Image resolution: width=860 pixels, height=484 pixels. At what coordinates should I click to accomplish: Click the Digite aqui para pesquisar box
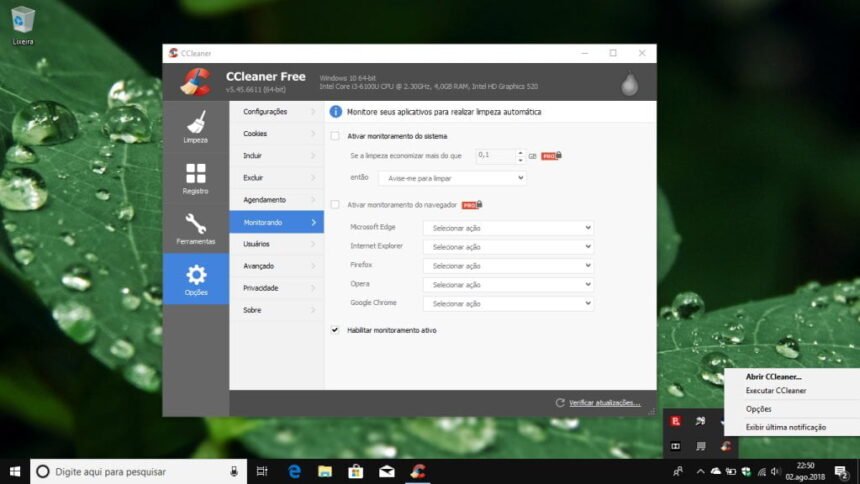coord(138,471)
